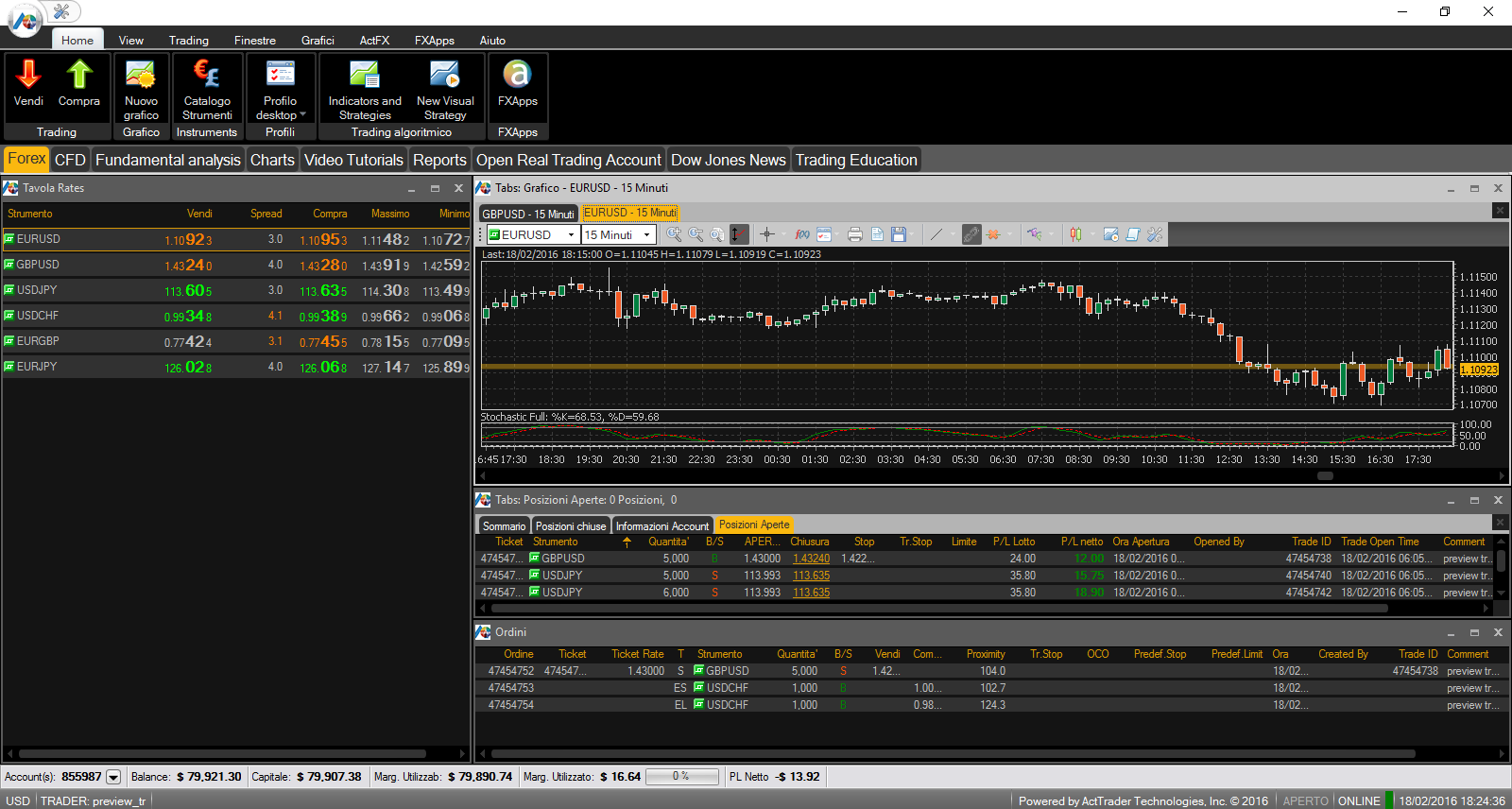Open the account 855987 dropdown arrow

click(x=113, y=777)
